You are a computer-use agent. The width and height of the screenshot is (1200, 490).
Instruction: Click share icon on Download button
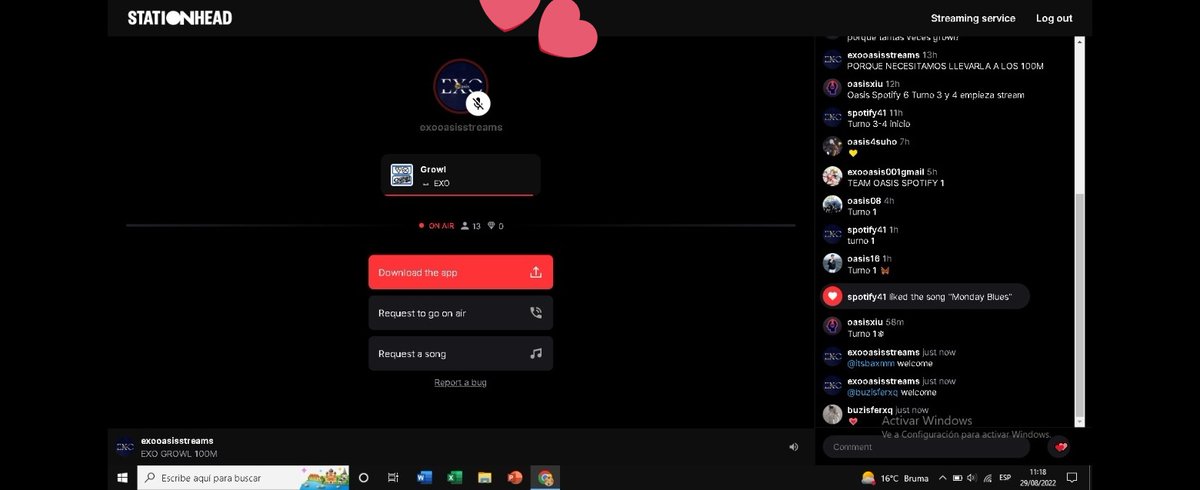click(536, 272)
